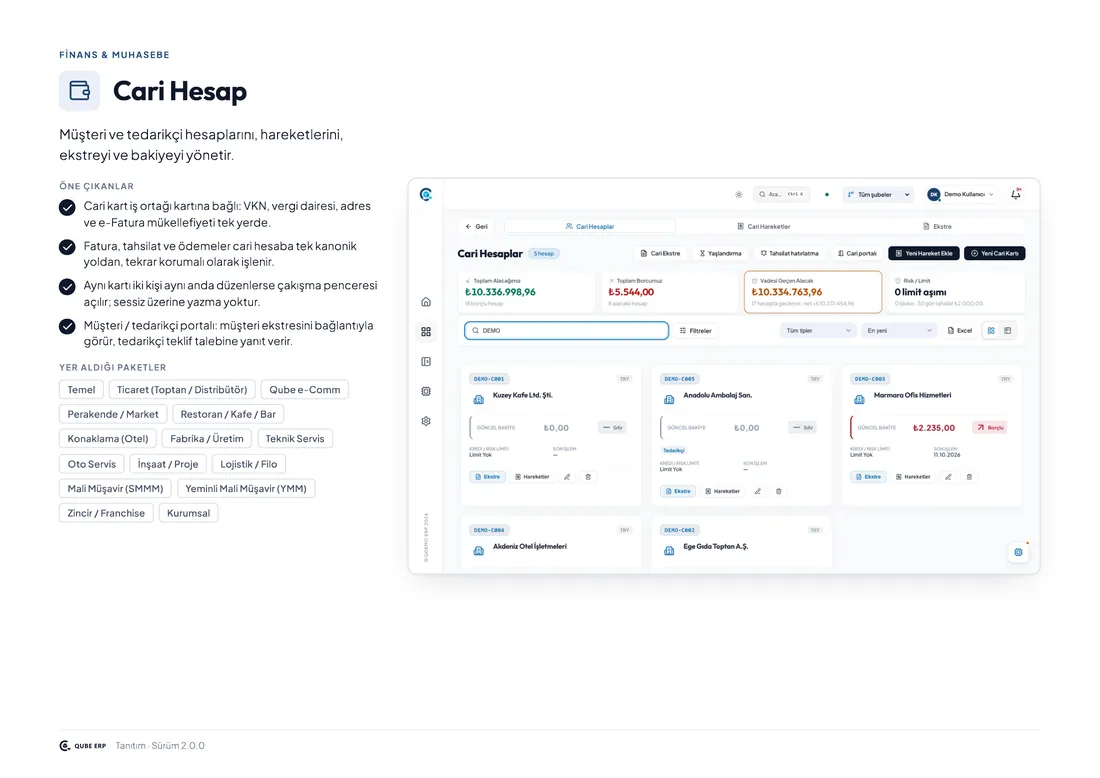1100x778 pixels.
Task: Open the Cari portalı button
Action: pyautogui.click(x=857, y=253)
